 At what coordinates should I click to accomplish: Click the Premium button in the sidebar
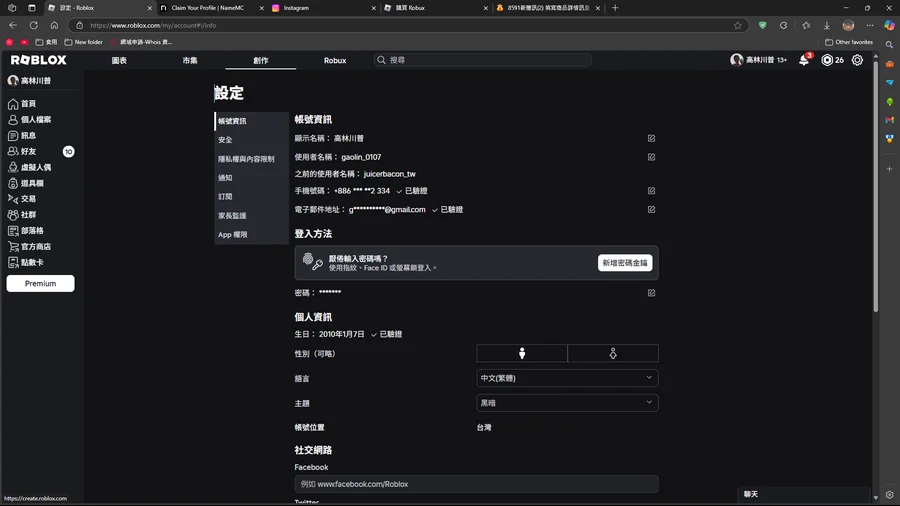point(40,284)
